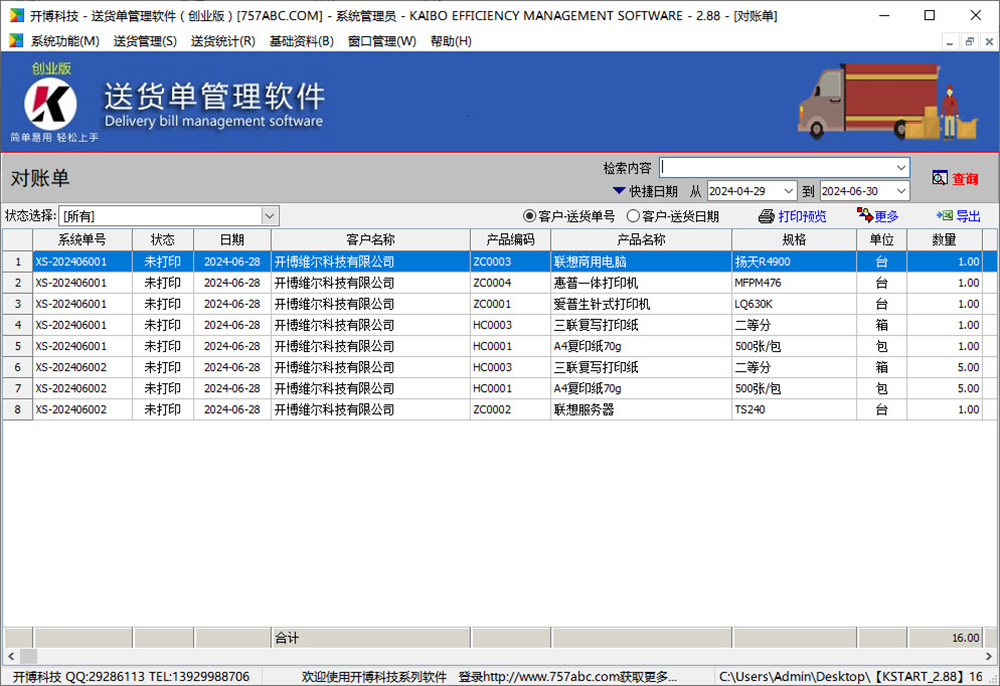Screen dimensions: 1000x686
Task: Select 客户-送货单号 radio option
Action: tap(529, 216)
